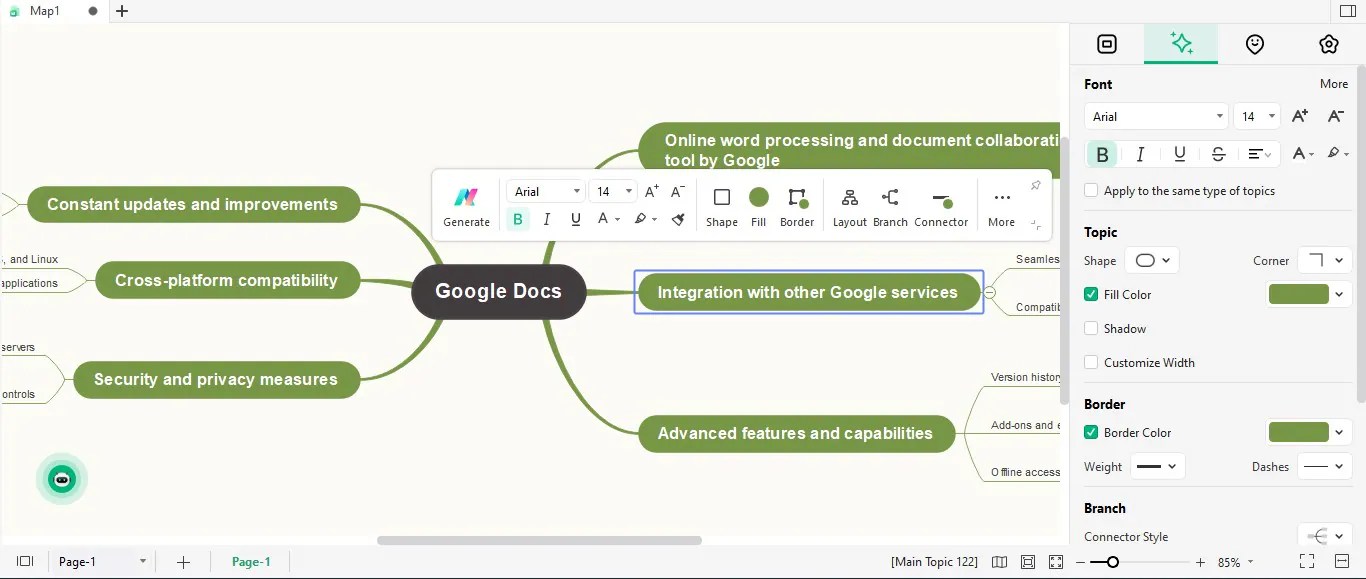This screenshot has height=579, width=1366.
Task: Open the Corner style dropdown
Action: pyautogui.click(x=1324, y=260)
